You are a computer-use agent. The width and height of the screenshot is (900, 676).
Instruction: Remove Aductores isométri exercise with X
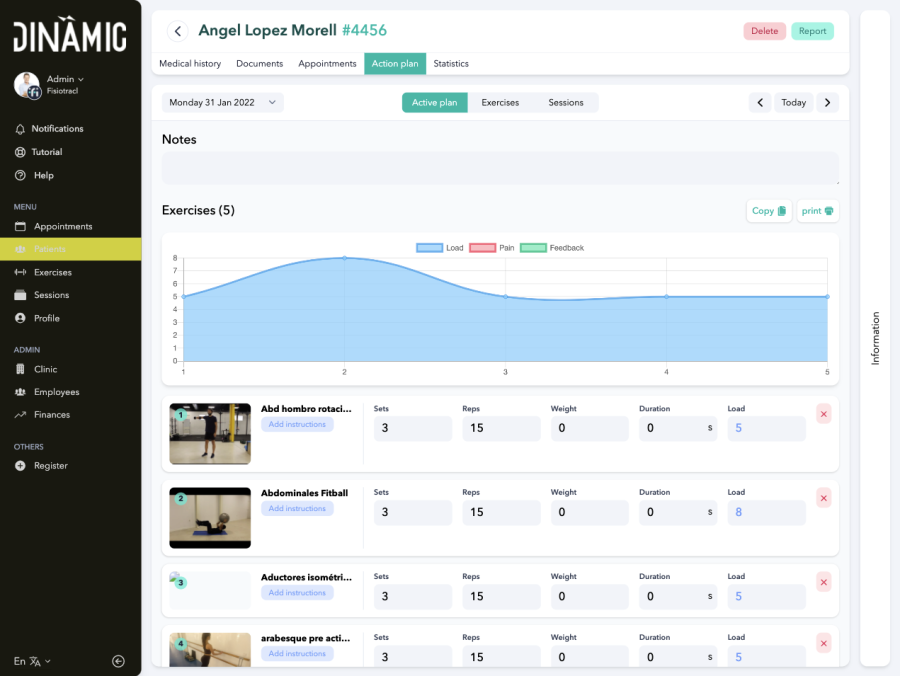click(824, 582)
